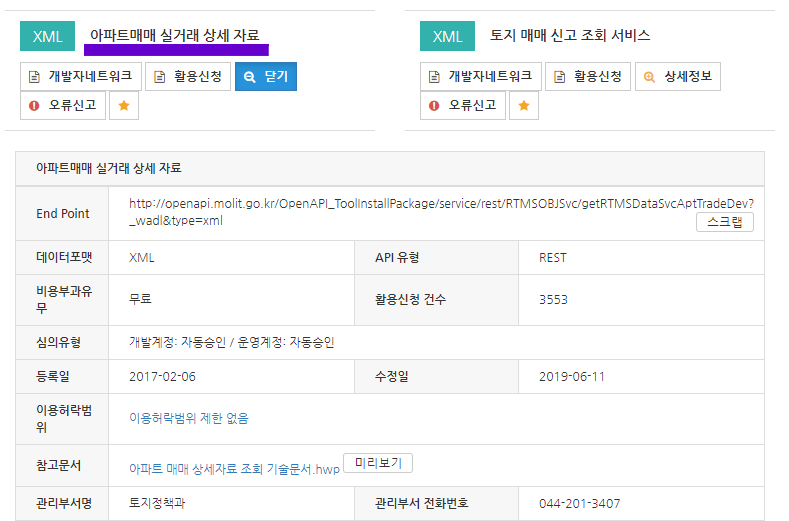The height and width of the screenshot is (521, 789).
Task: Click the 미리보기 button
Action: click(x=378, y=463)
